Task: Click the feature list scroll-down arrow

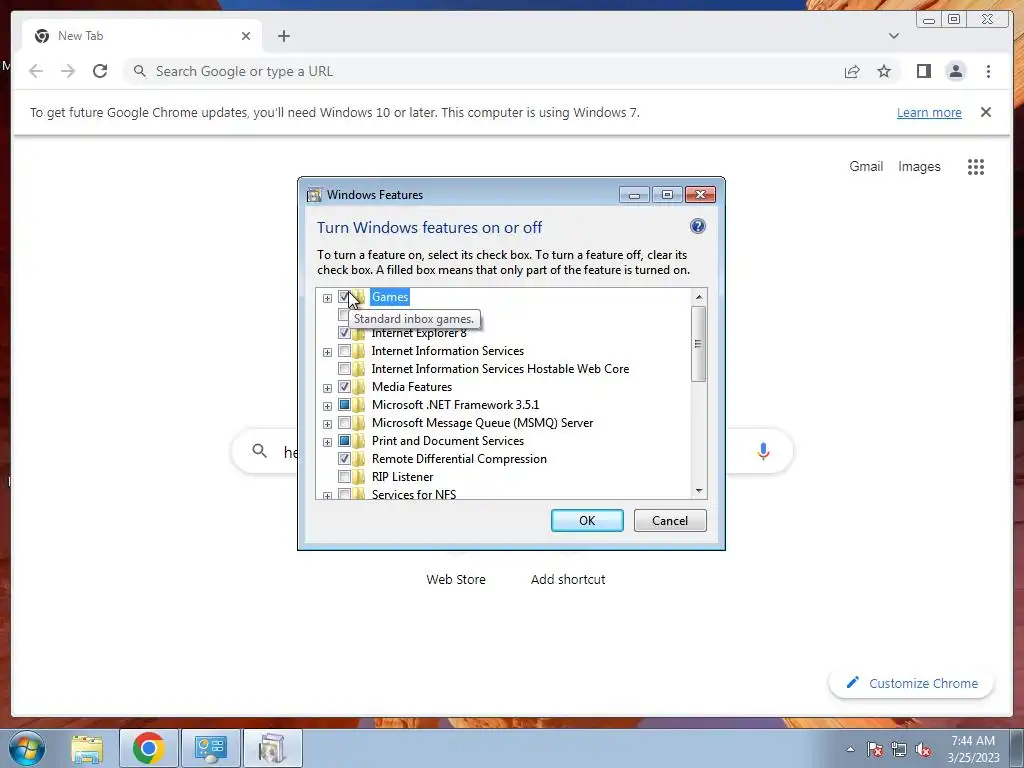Action: tap(699, 491)
